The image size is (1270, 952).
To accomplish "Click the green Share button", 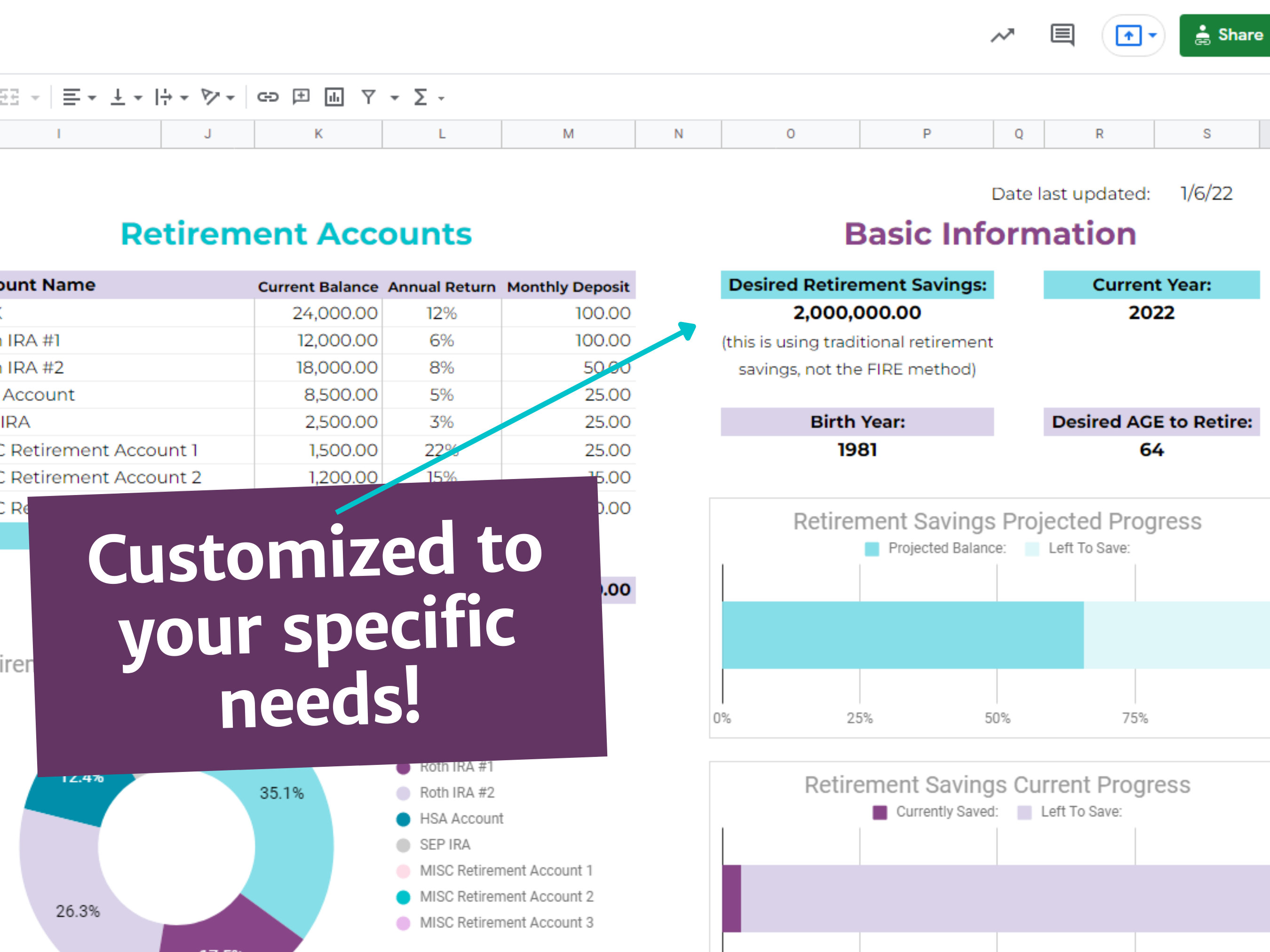I will click(x=1234, y=34).
